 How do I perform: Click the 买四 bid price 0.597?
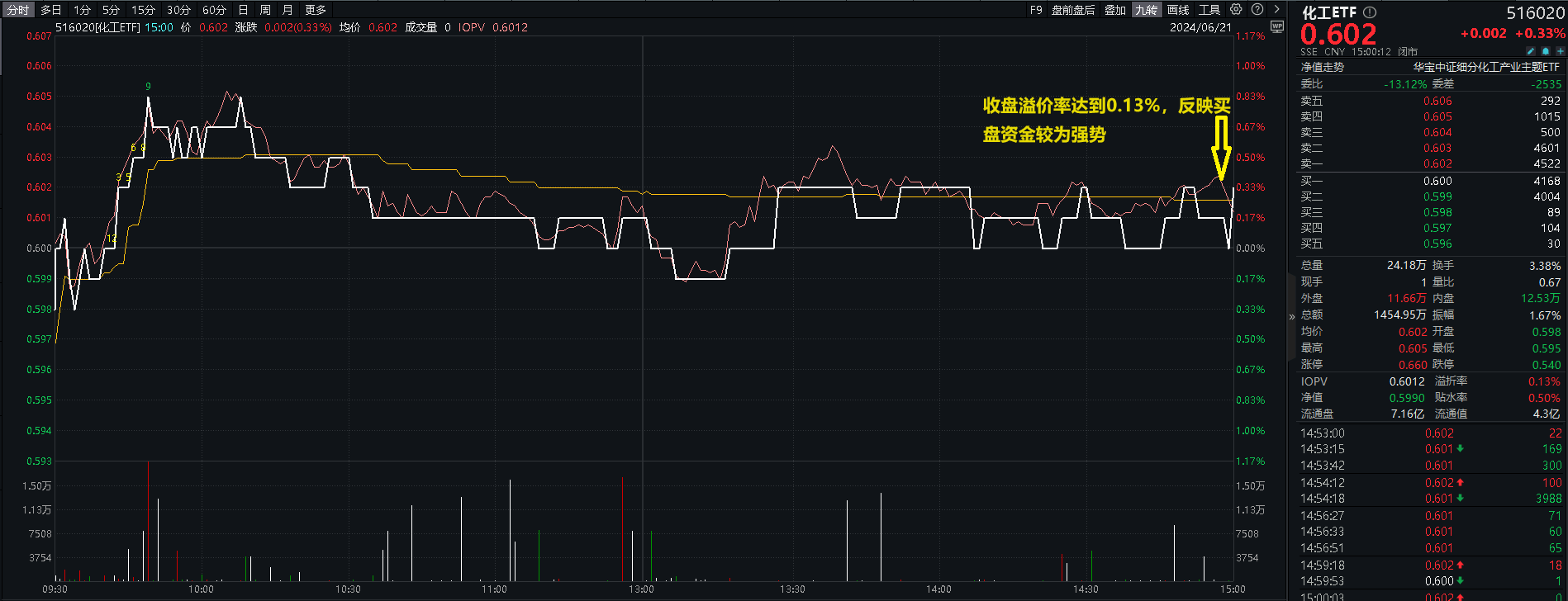coord(1437,228)
